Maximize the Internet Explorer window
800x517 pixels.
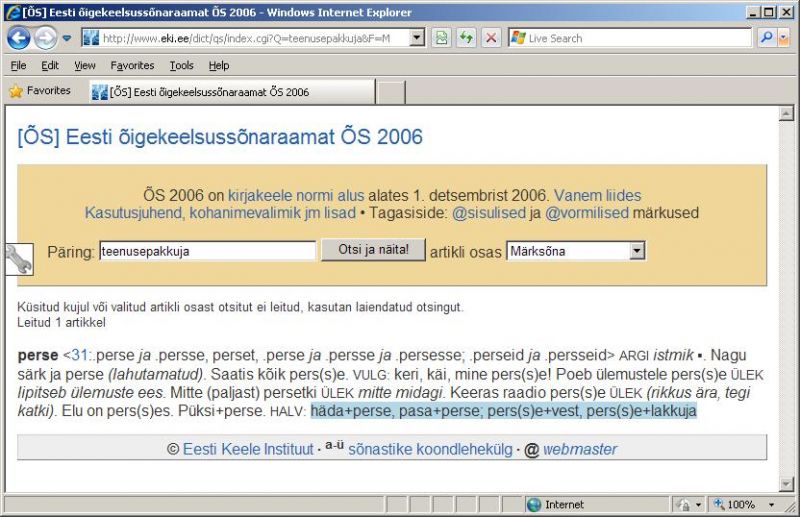pos(769,12)
